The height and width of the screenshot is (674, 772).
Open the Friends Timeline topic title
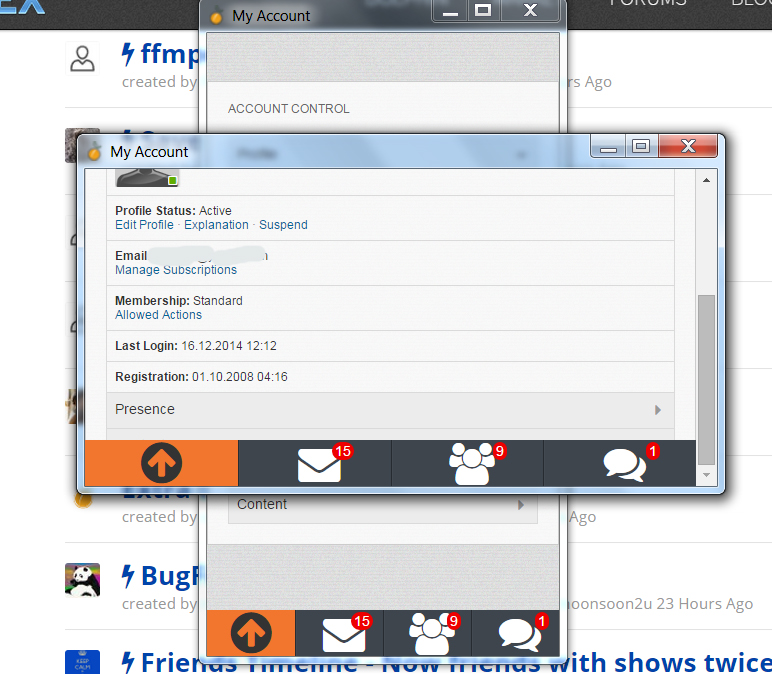tap(455, 662)
